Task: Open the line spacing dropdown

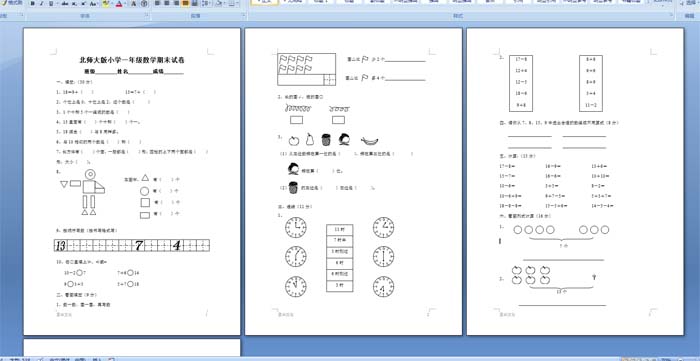Action: pos(206,4)
